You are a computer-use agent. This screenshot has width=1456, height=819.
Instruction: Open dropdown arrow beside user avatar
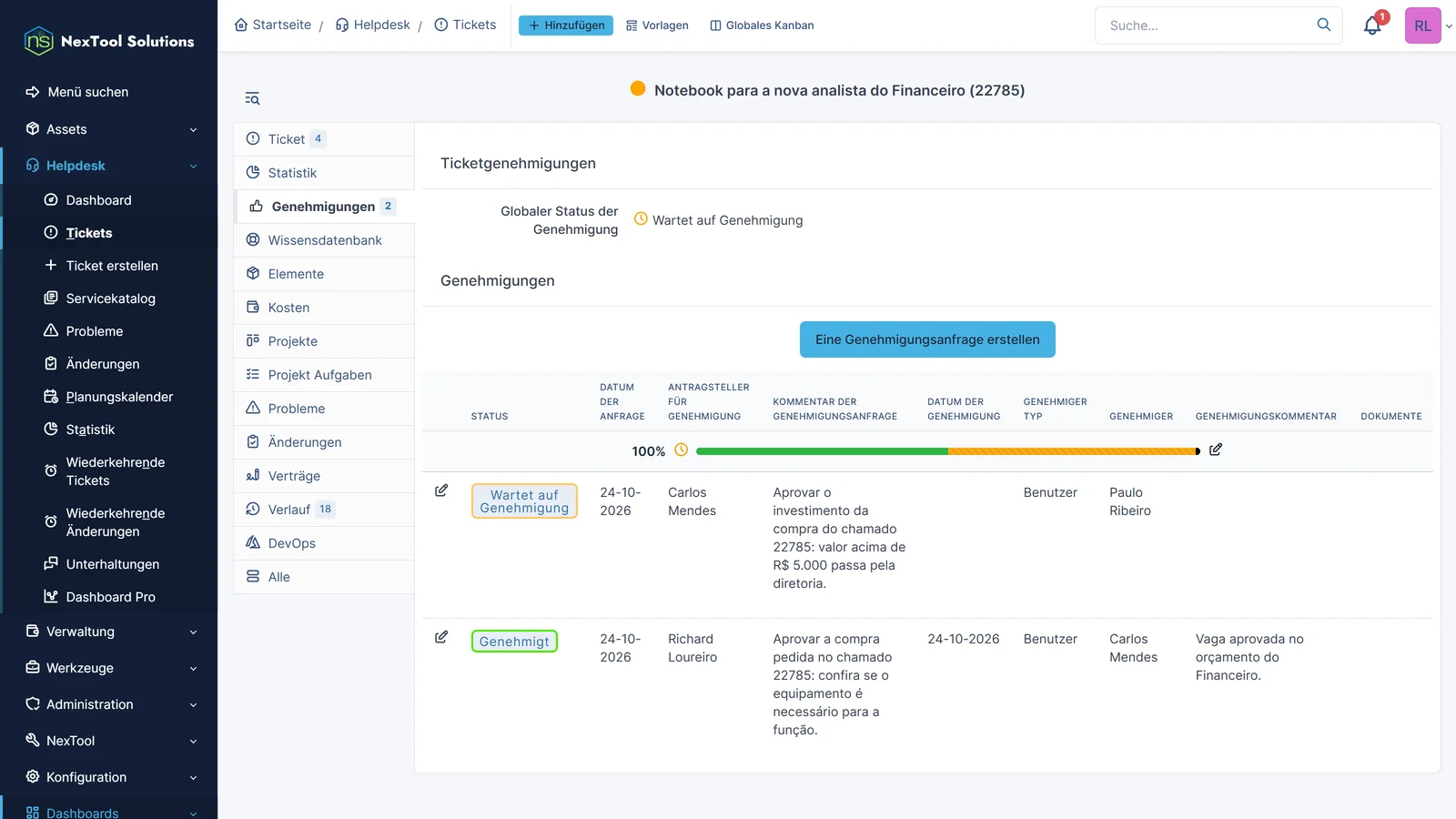tap(1449, 26)
